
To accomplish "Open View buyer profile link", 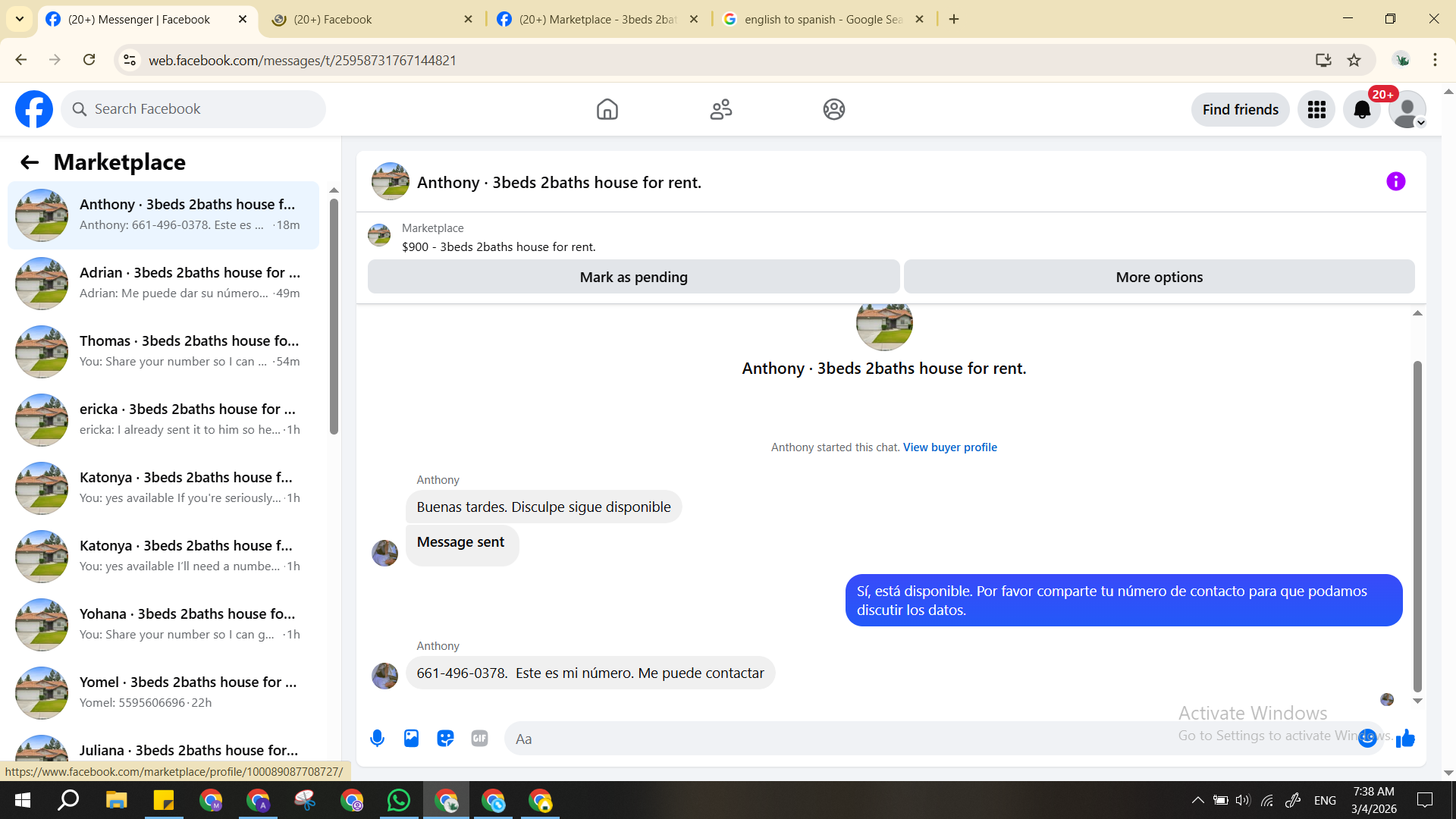I will pos(949,447).
